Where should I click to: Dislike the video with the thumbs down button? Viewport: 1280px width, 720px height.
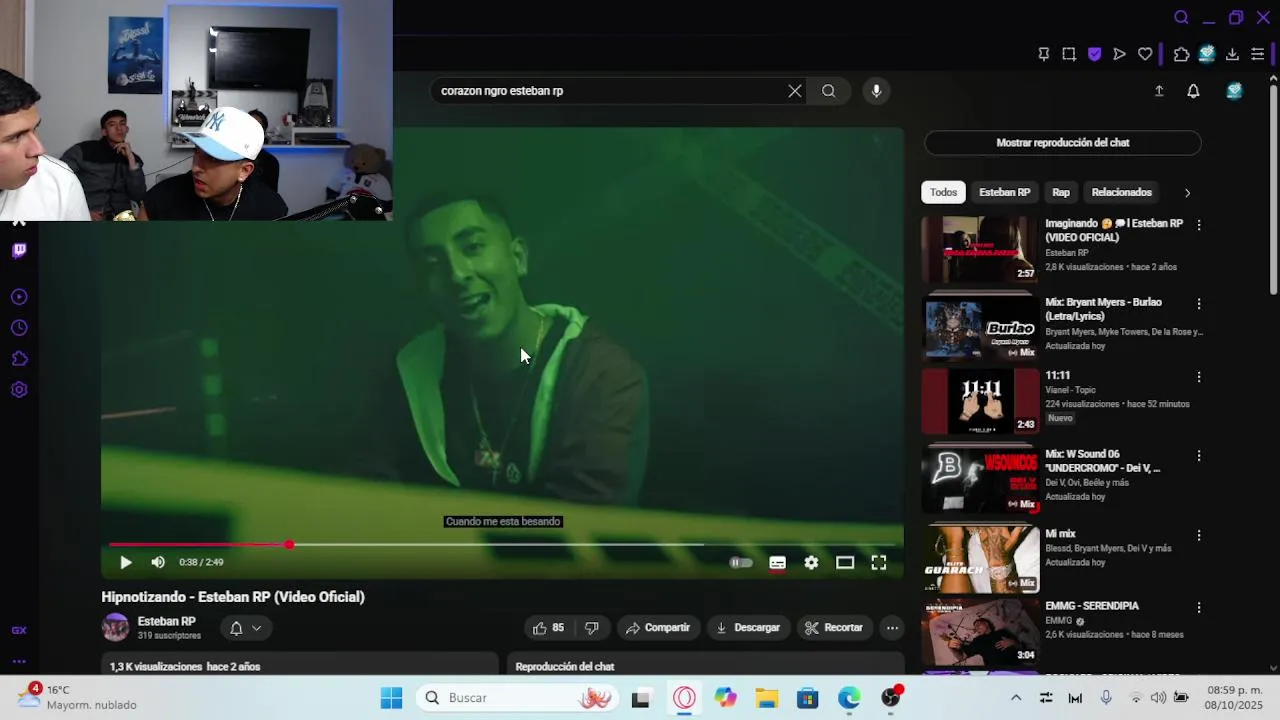591,628
